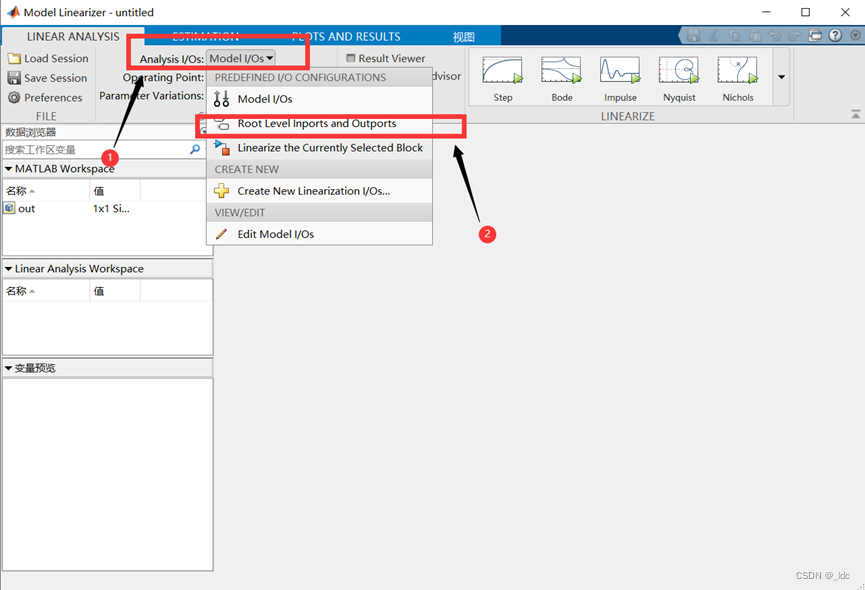Select Edit Model I/Os entry
Image resolution: width=865 pixels, height=590 pixels.
pos(319,234)
